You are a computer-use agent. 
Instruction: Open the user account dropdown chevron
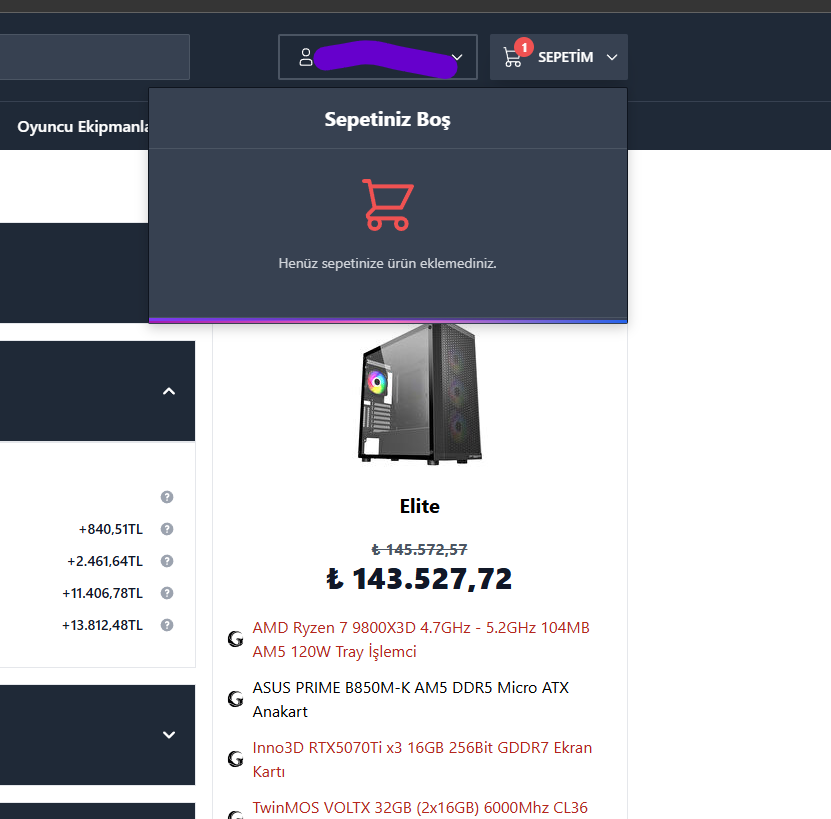click(457, 57)
